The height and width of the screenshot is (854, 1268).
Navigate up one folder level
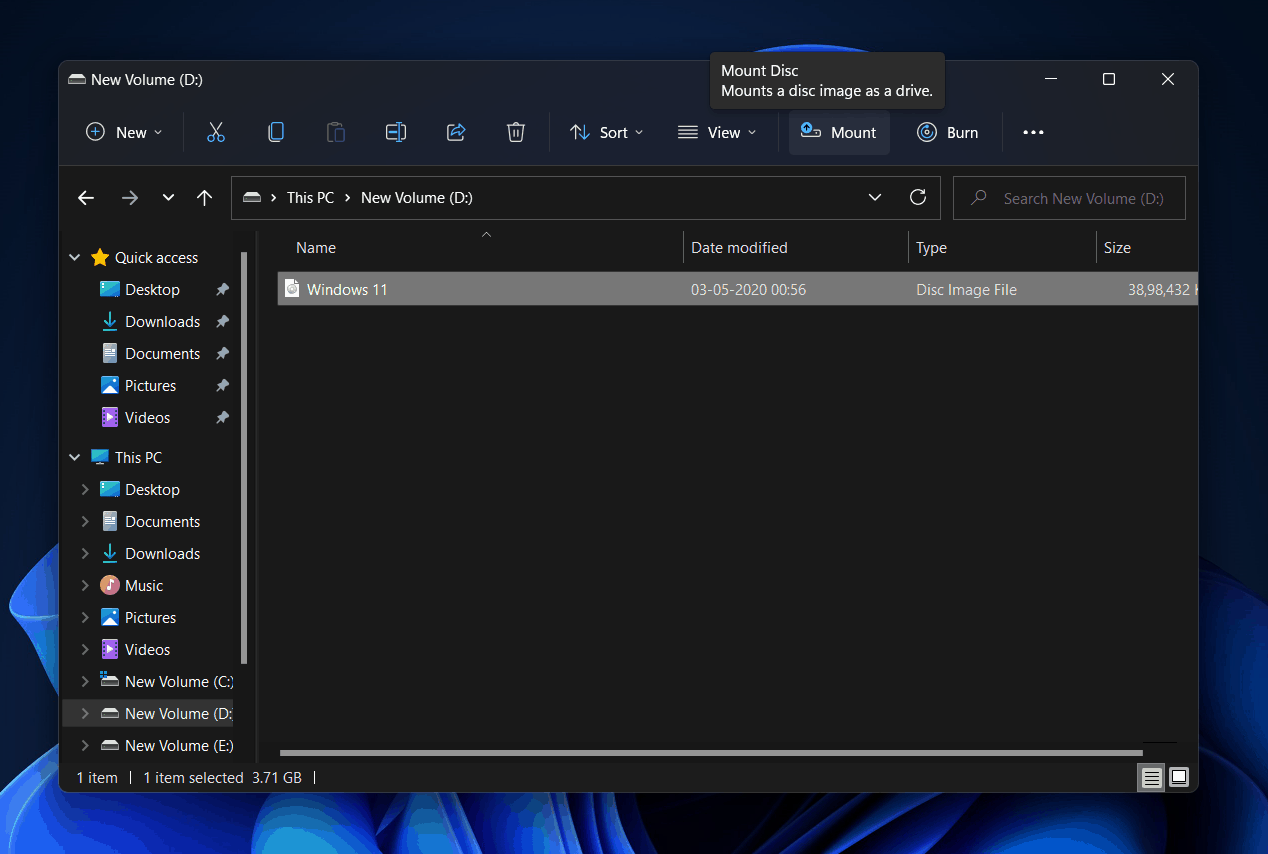click(204, 197)
